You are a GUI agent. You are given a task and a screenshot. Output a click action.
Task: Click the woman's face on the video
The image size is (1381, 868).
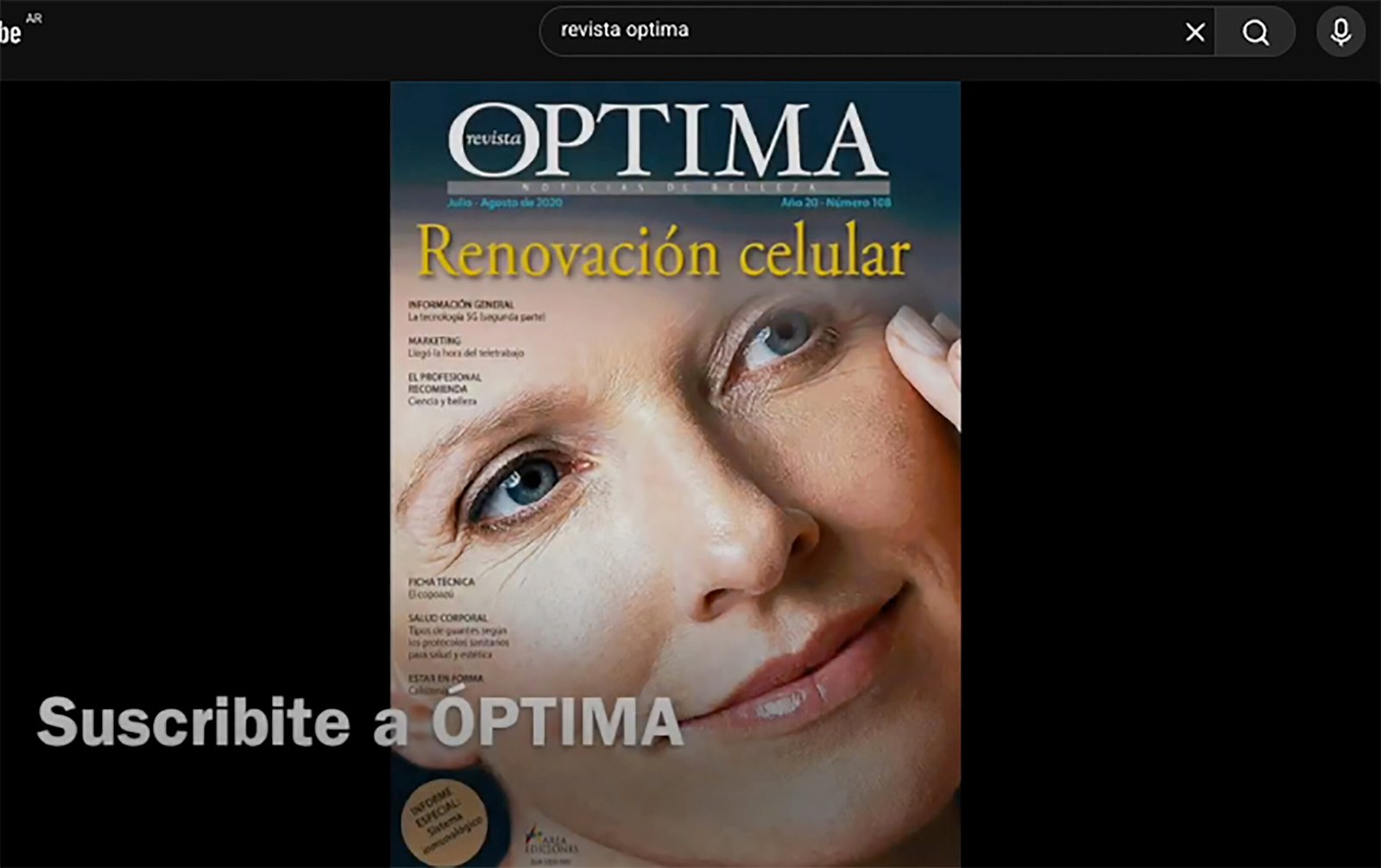click(690, 518)
